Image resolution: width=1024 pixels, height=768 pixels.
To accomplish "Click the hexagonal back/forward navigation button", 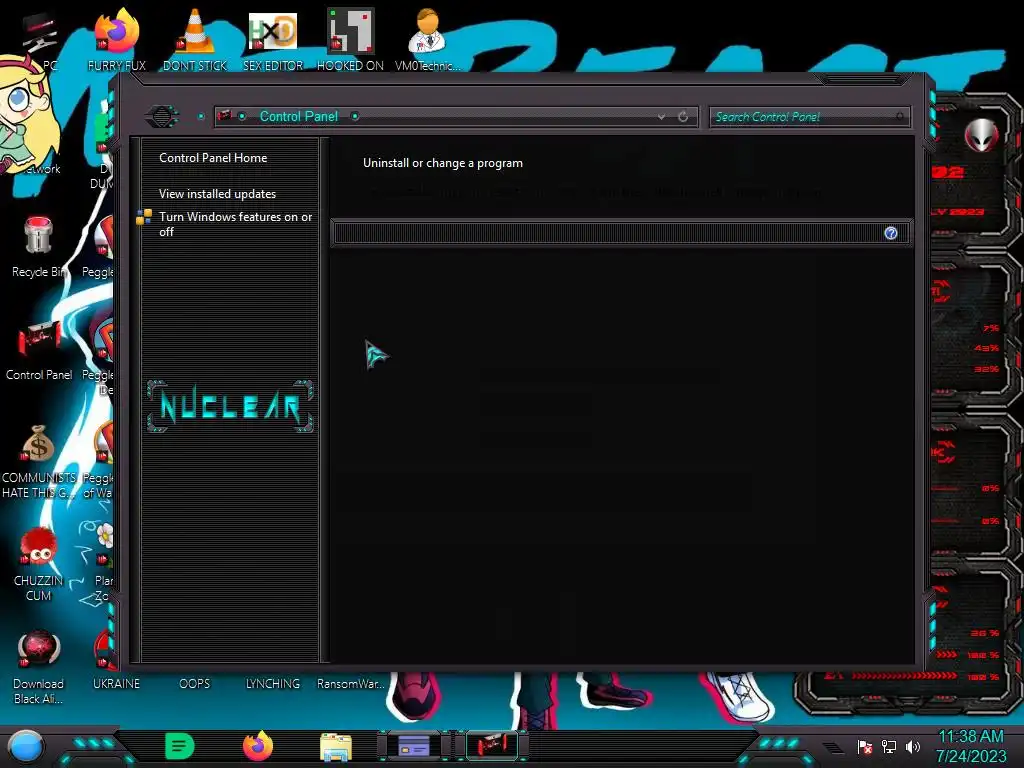I will pyautogui.click(x=162, y=116).
